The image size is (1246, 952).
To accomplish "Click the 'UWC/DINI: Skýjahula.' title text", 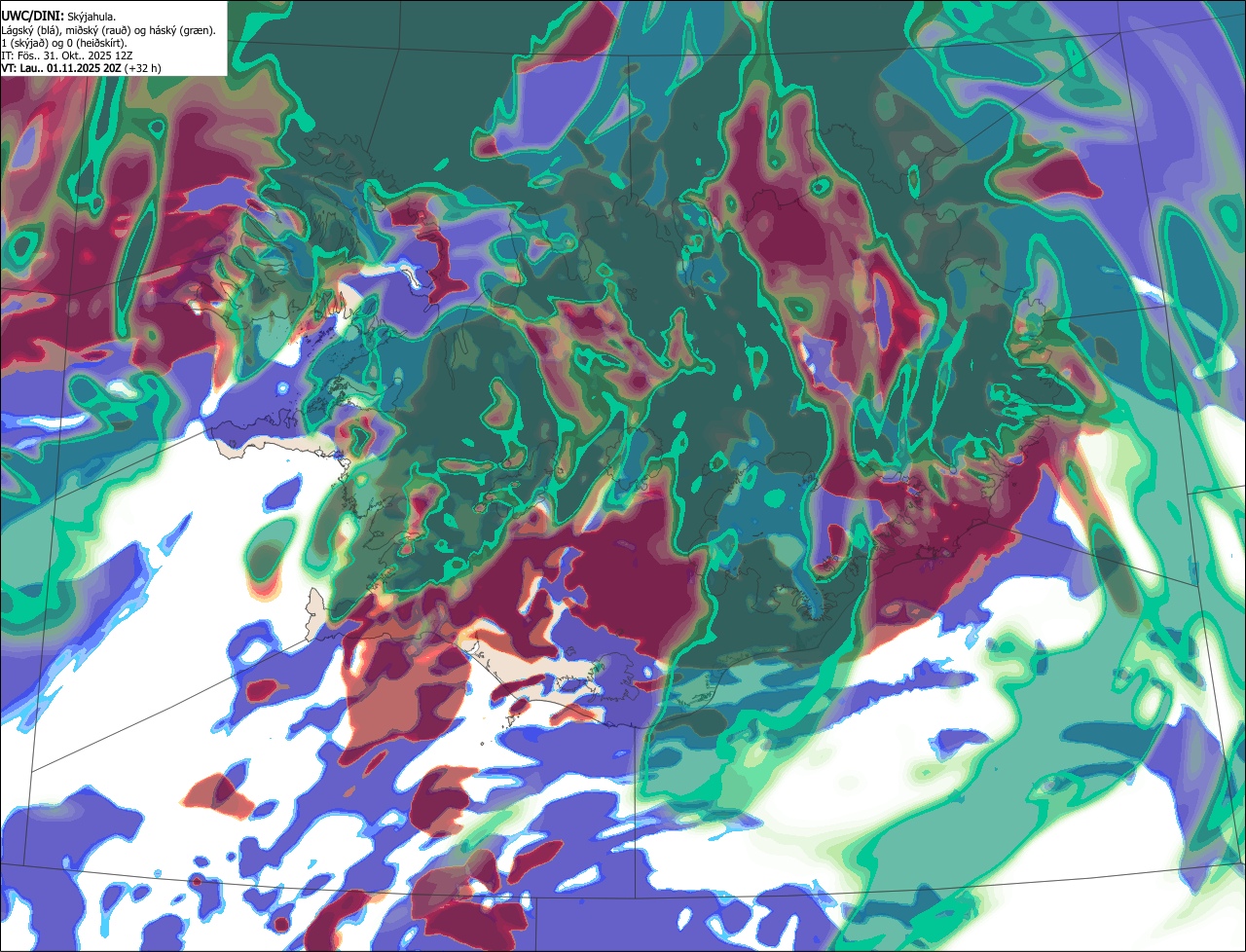I will point(58,17).
